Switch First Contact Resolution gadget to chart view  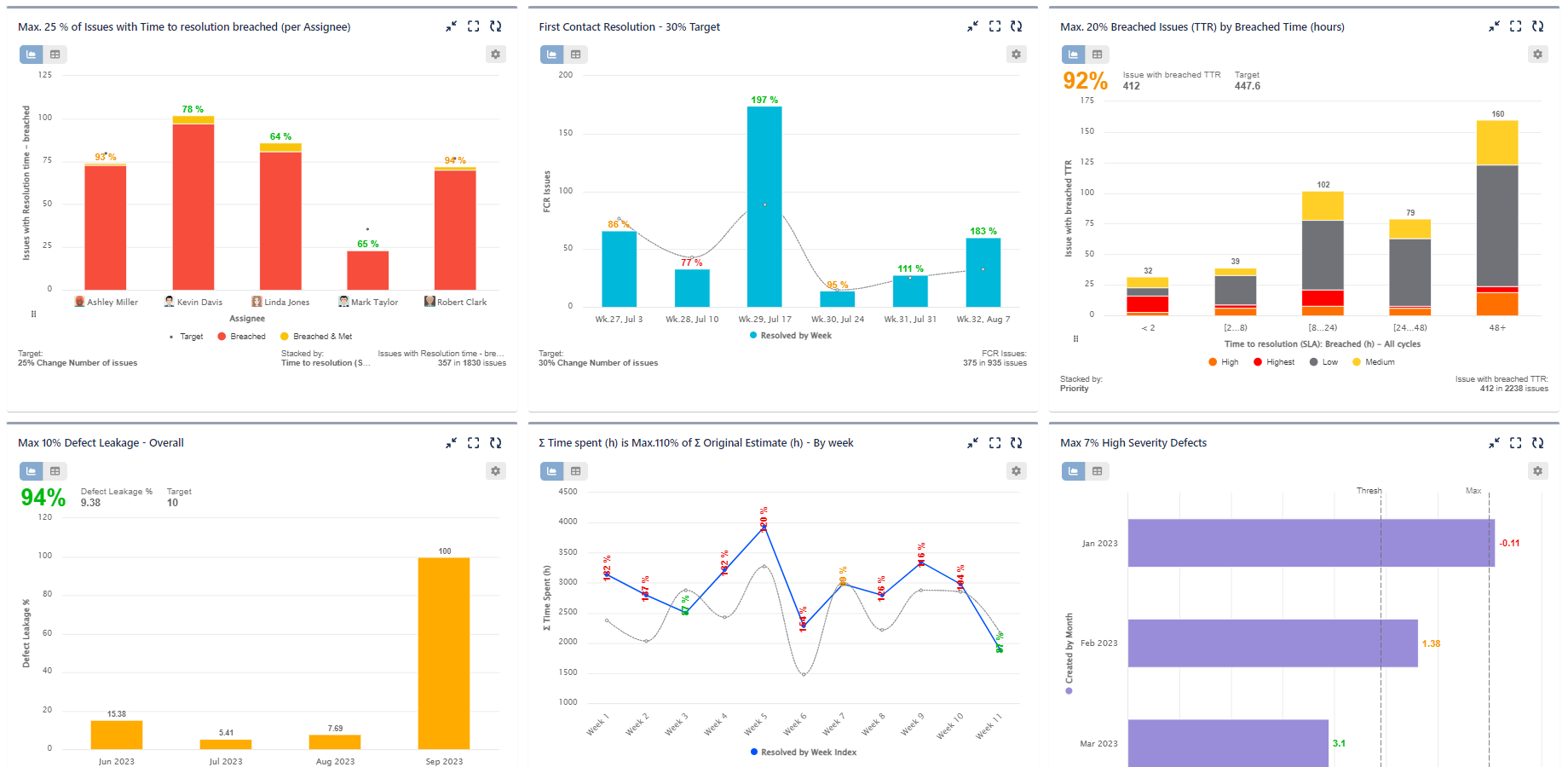(x=552, y=55)
